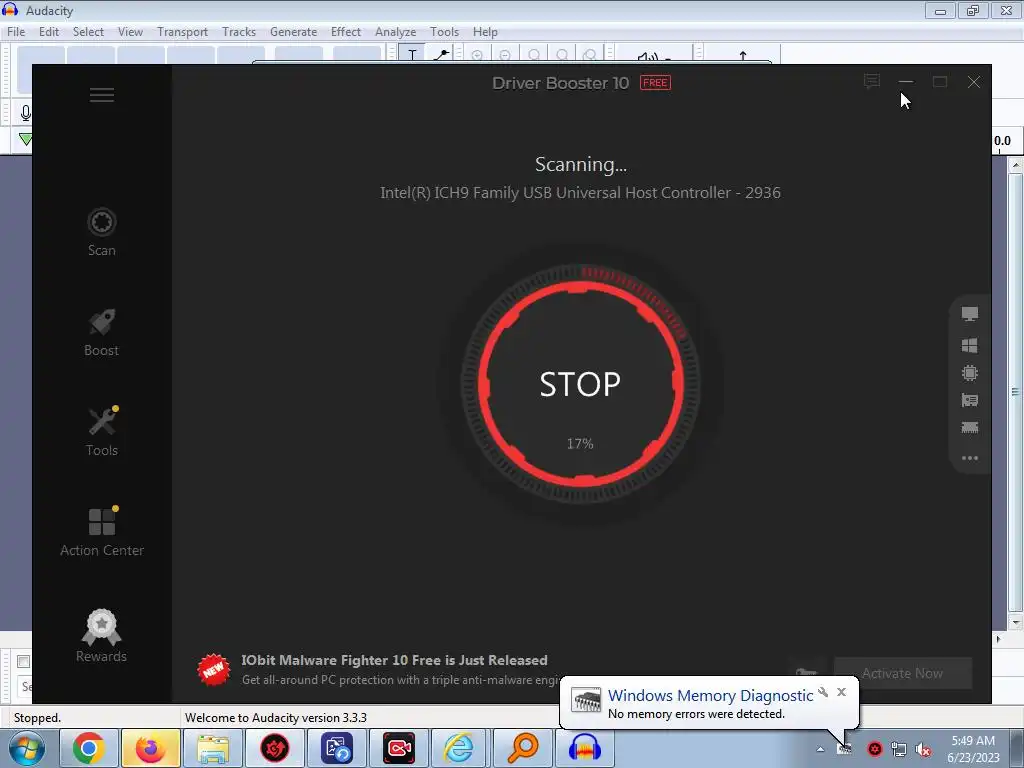Switch to Firefox in taskbar
Screen dimensions: 1024x768
click(150, 748)
